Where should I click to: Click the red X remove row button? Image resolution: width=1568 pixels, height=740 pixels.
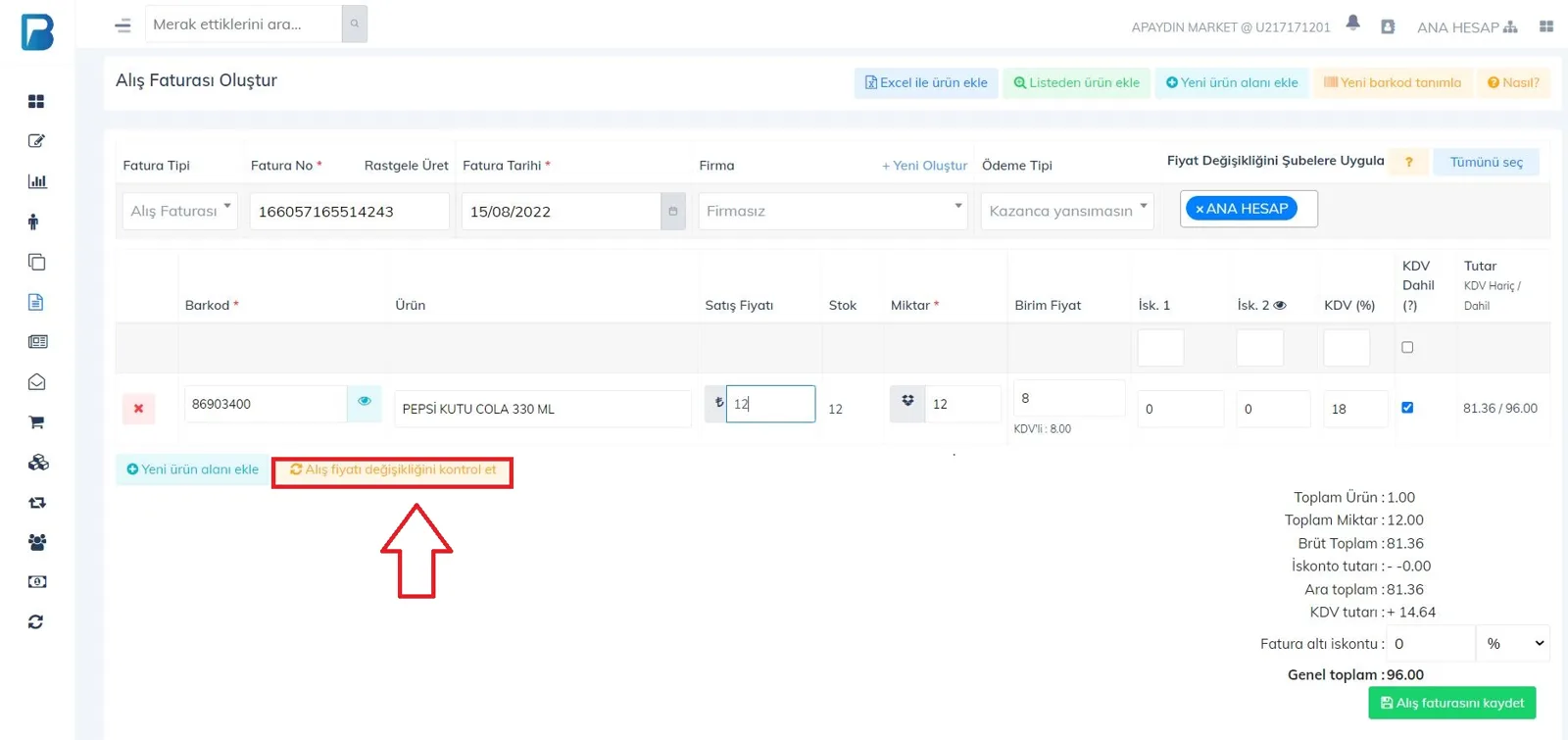pos(138,409)
